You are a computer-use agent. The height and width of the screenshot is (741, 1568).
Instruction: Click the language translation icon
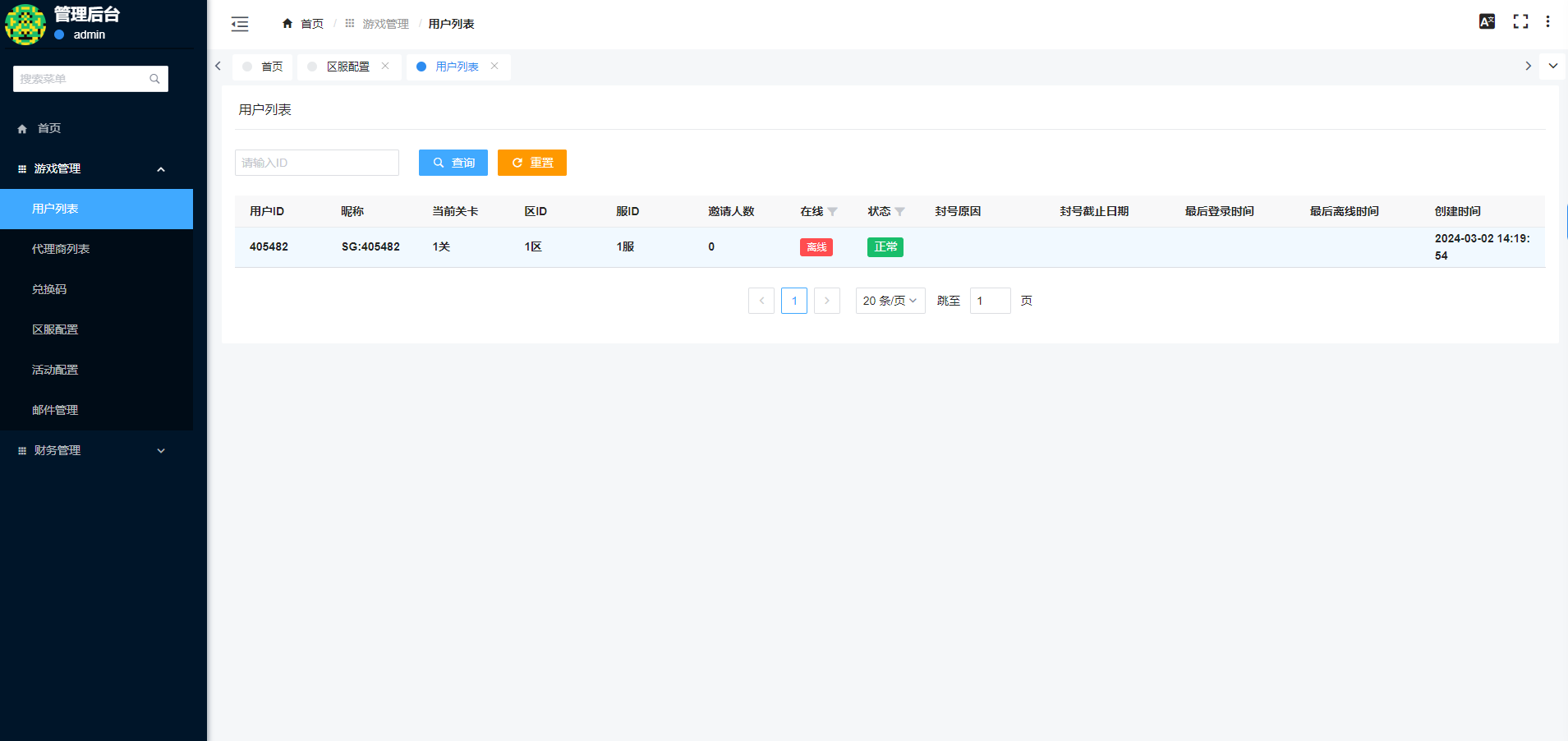click(1487, 22)
